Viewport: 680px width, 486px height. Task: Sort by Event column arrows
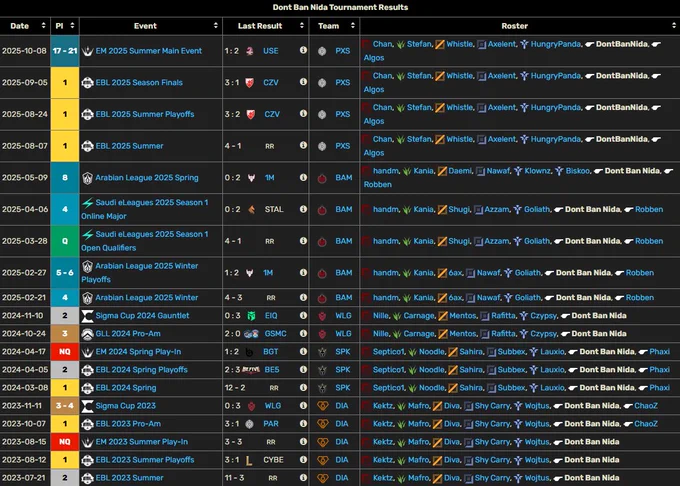216,26
